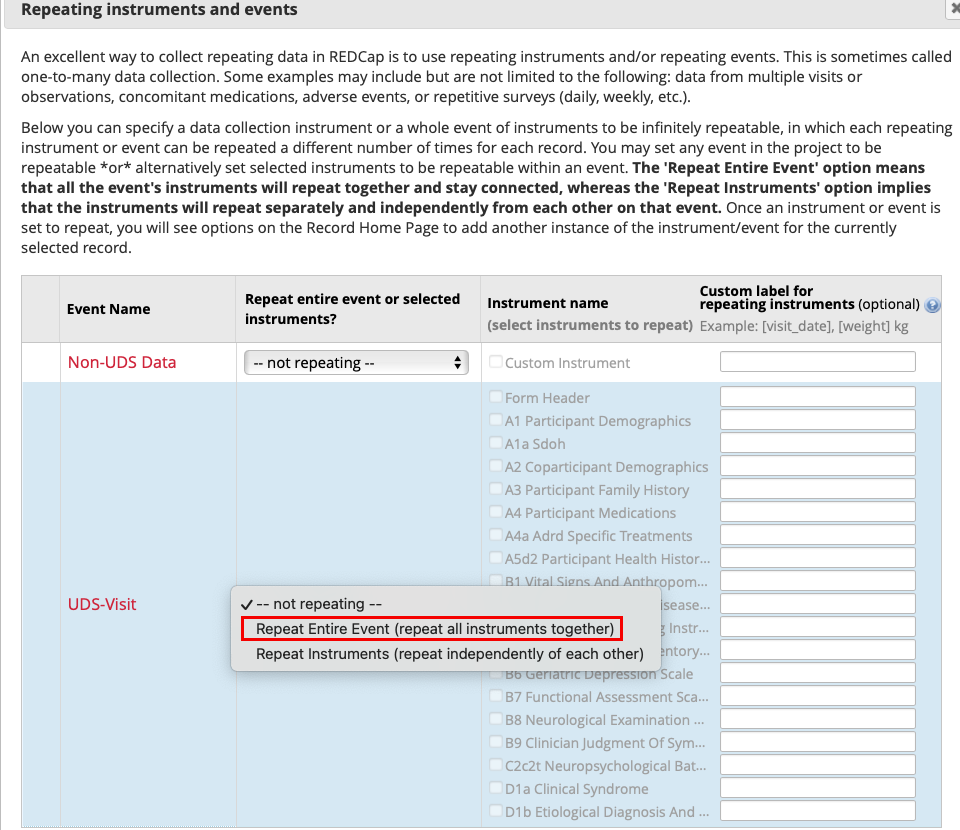
Task: Check the A4 Participant Medications checkbox
Action: coord(495,511)
